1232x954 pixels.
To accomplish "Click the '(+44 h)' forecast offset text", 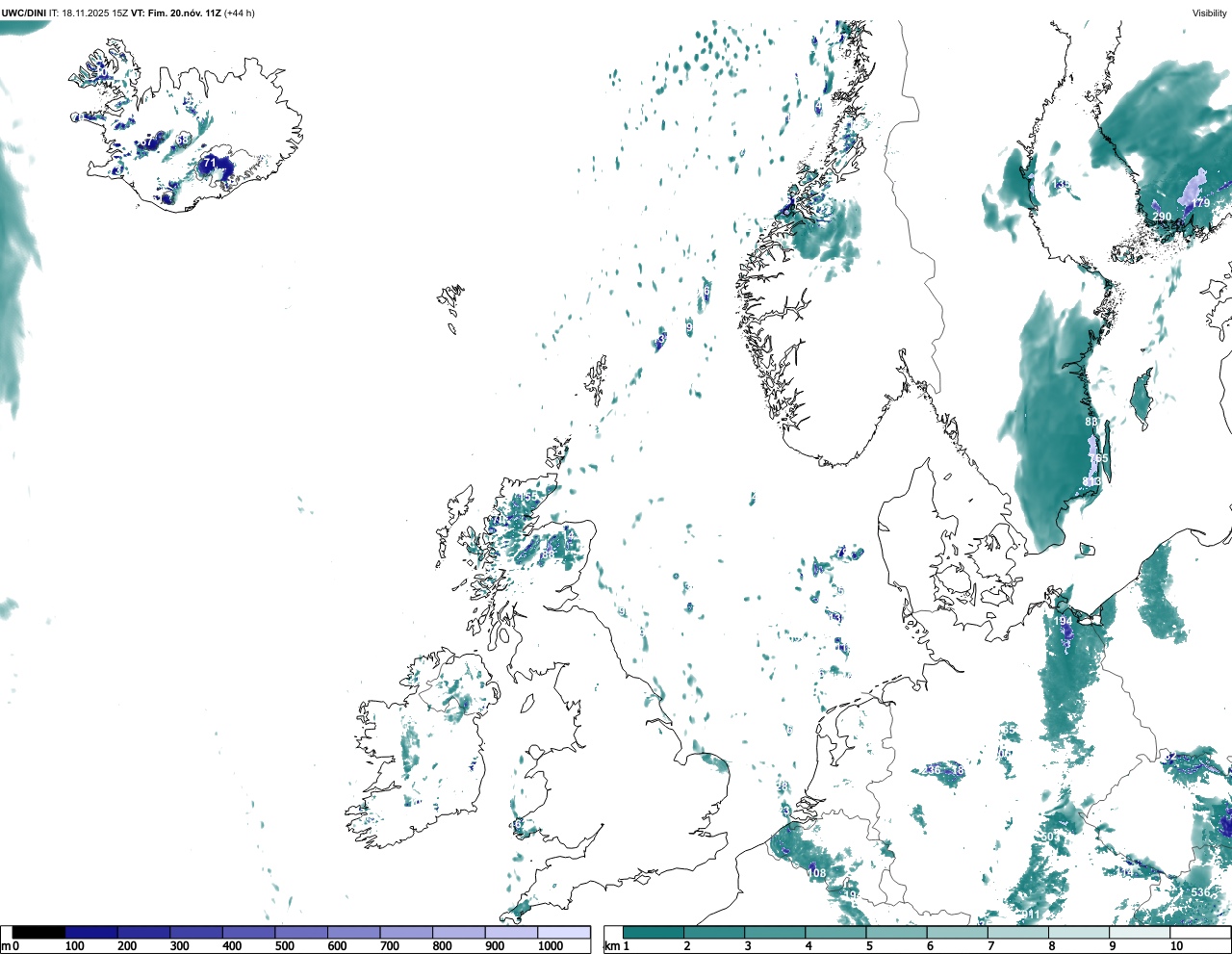I will click(x=240, y=13).
